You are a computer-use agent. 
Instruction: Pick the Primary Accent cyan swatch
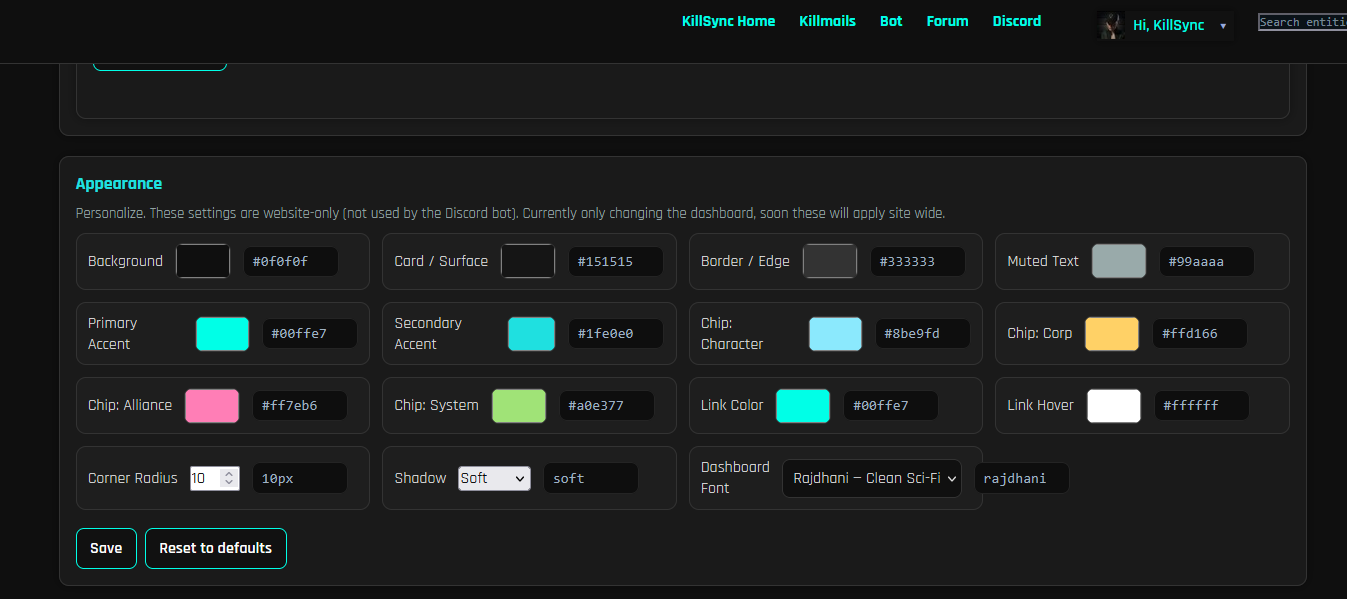pos(222,334)
